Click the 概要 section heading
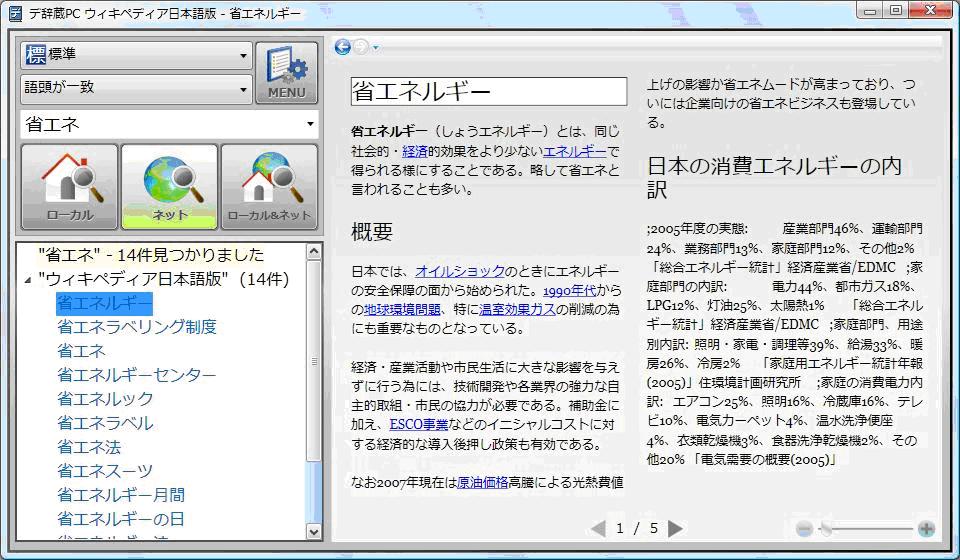This screenshot has width=960, height=560. [372, 232]
